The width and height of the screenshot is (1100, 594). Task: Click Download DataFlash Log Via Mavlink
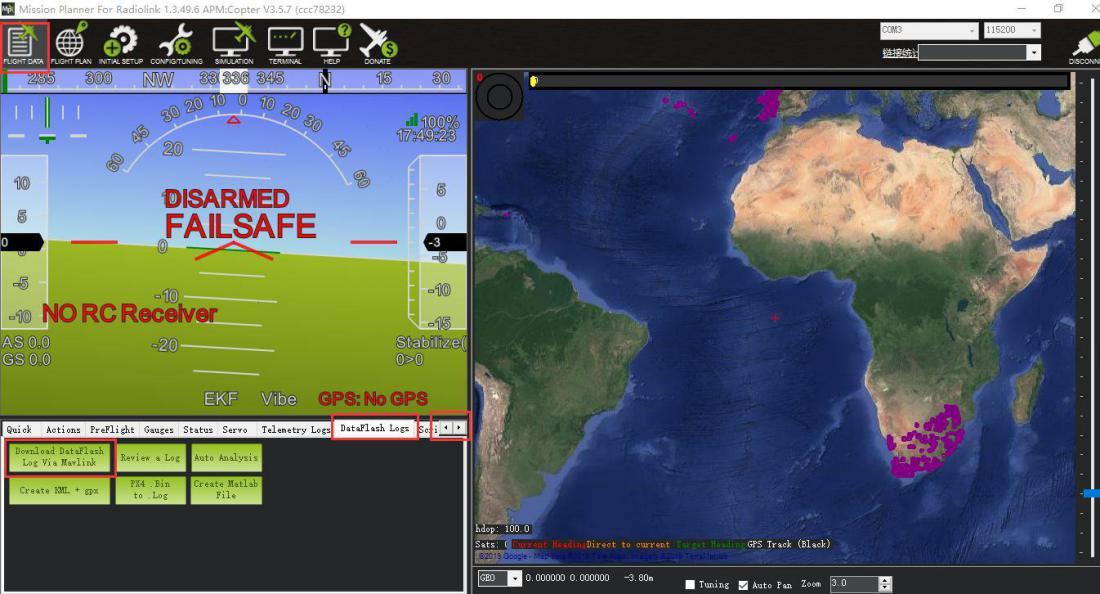coord(60,457)
